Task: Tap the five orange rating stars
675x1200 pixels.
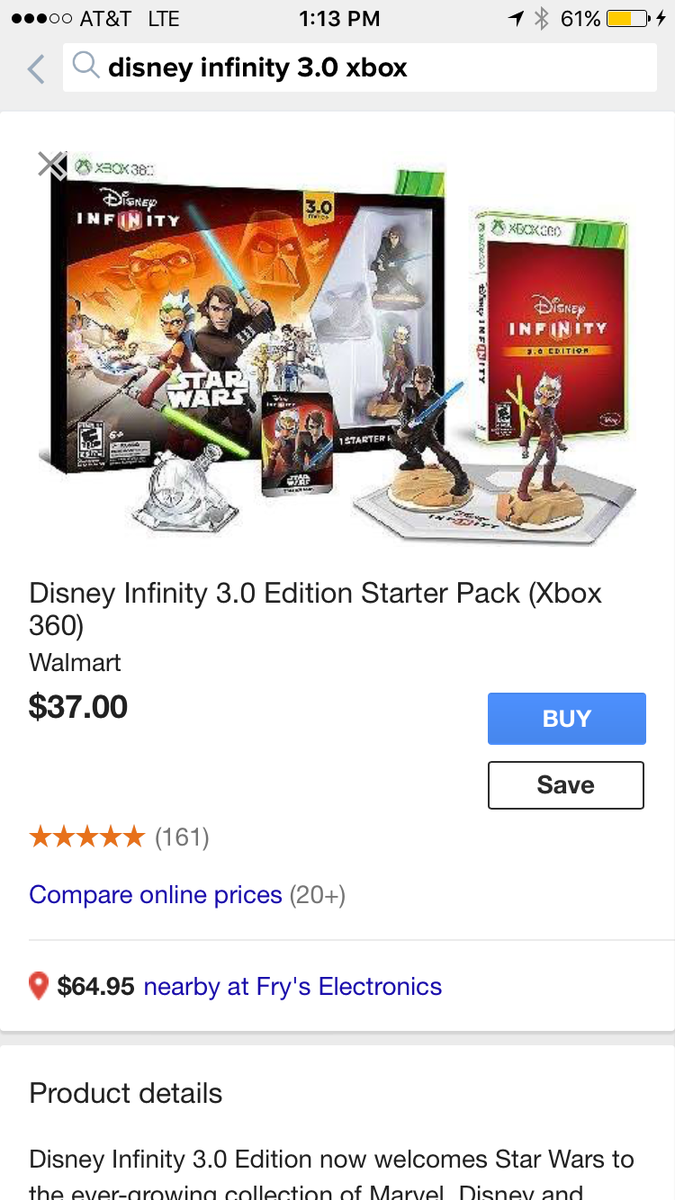Action: (87, 837)
